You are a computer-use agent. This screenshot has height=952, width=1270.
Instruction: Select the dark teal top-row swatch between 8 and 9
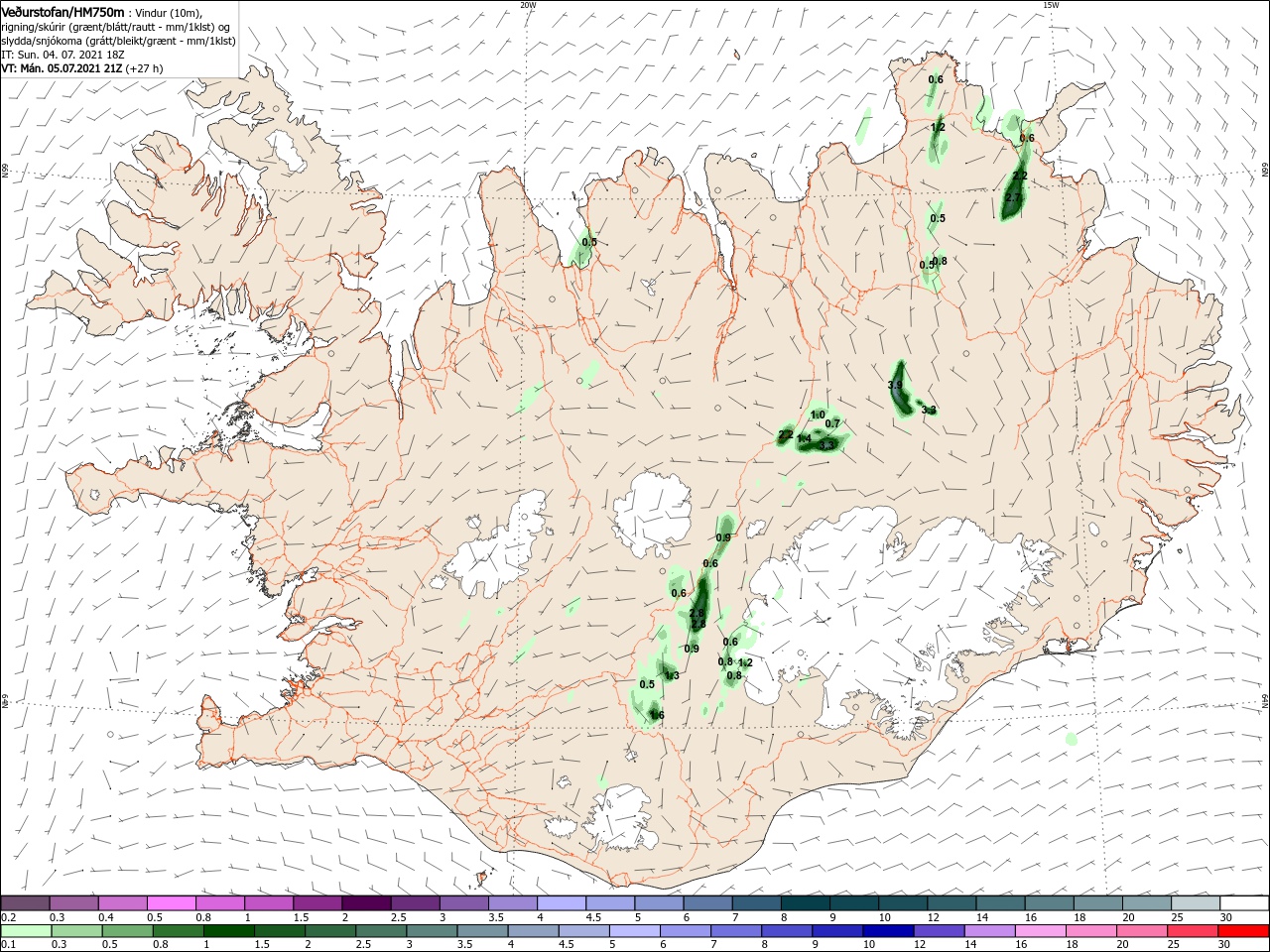(806, 903)
